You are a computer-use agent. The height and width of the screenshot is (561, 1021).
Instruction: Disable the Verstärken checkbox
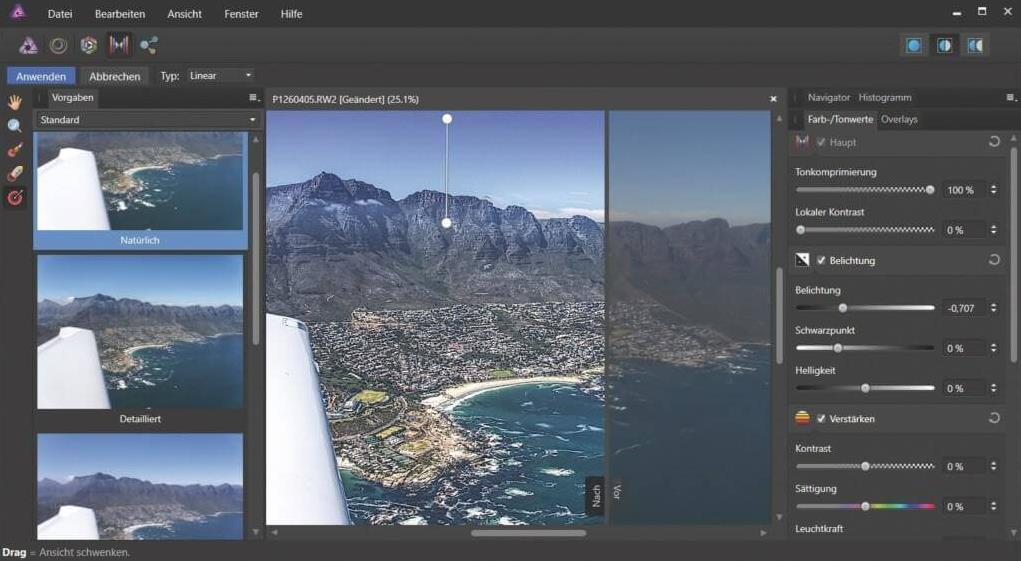click(821, 418)
